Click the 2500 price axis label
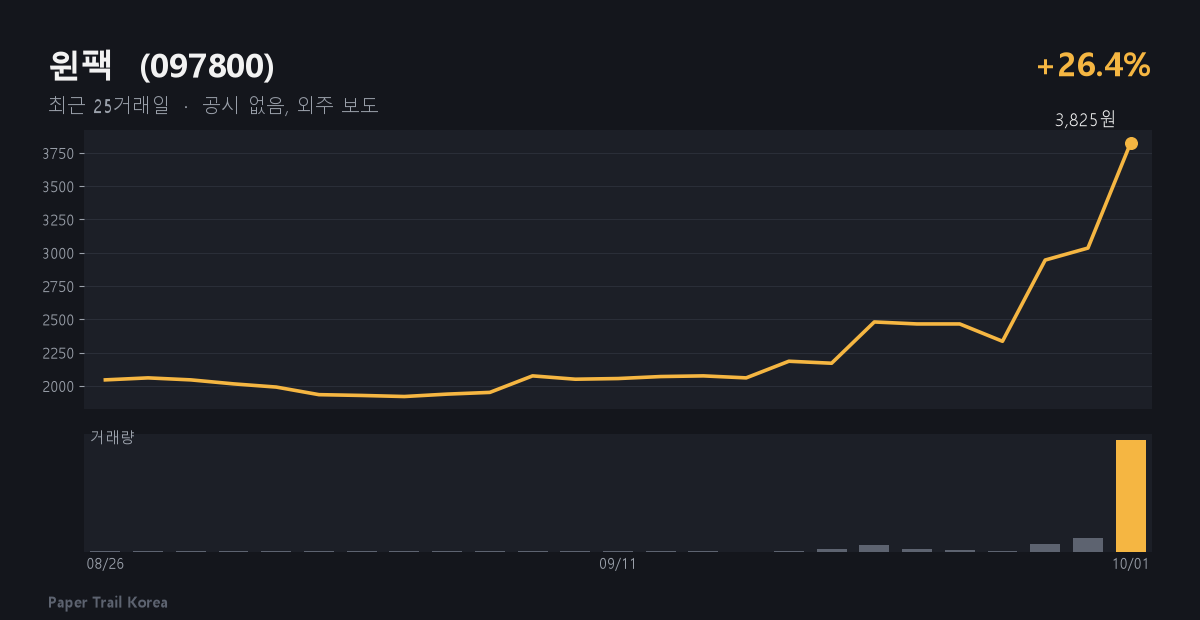 point(58,320)
